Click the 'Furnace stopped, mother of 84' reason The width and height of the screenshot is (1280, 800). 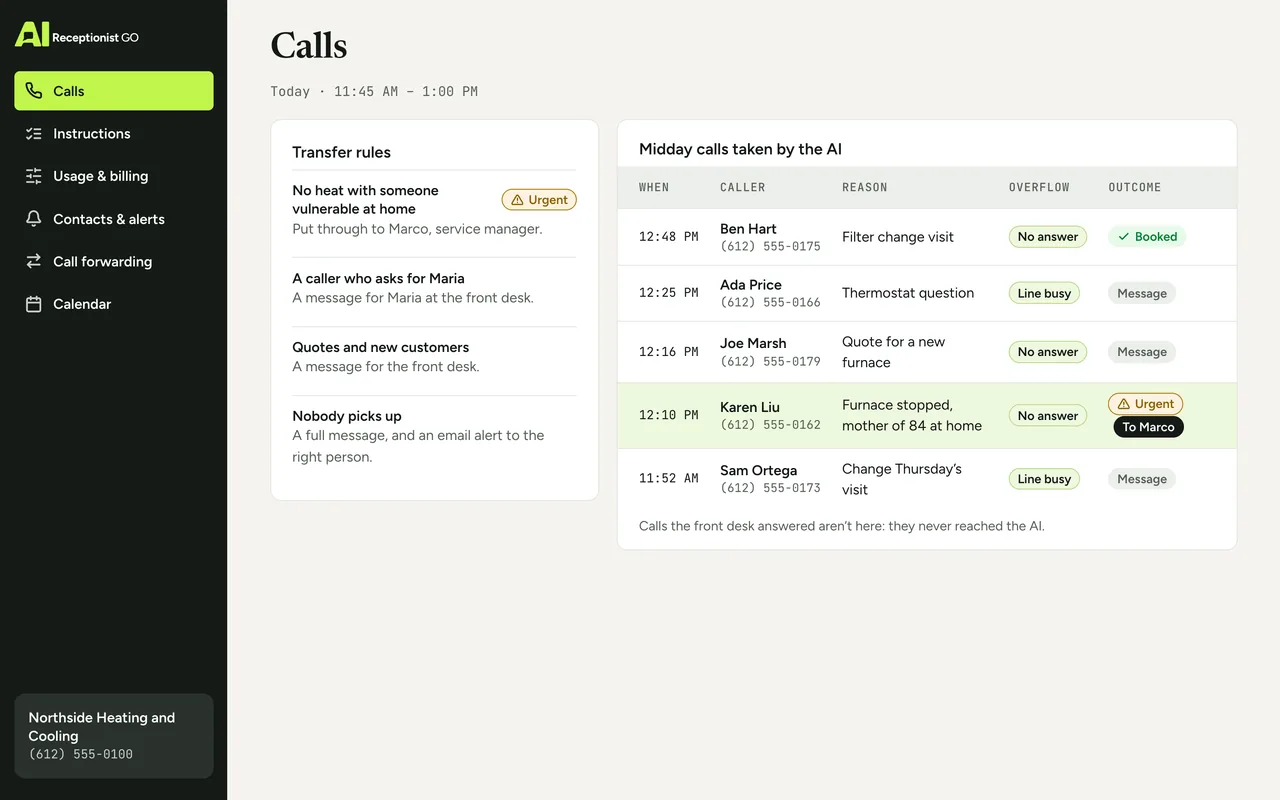(x=912, y=415)
